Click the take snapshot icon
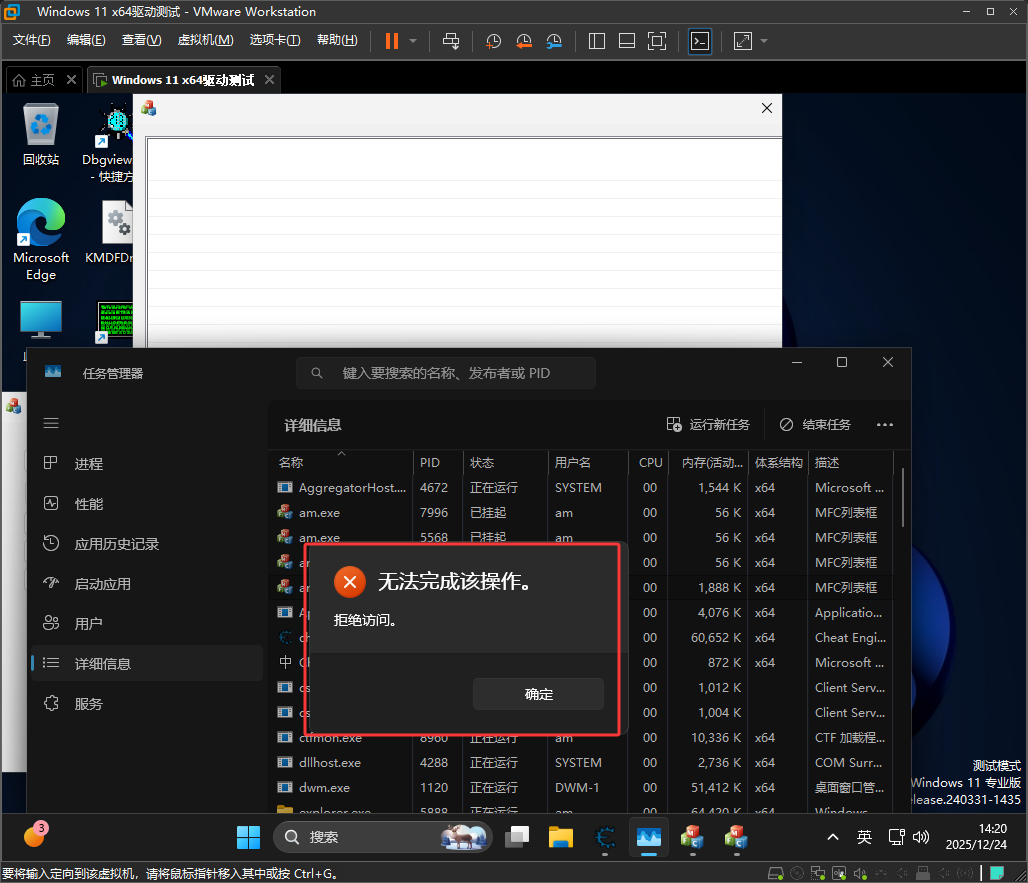The image size is (1028, 883). pyautogui.click(x=493, y=41)
